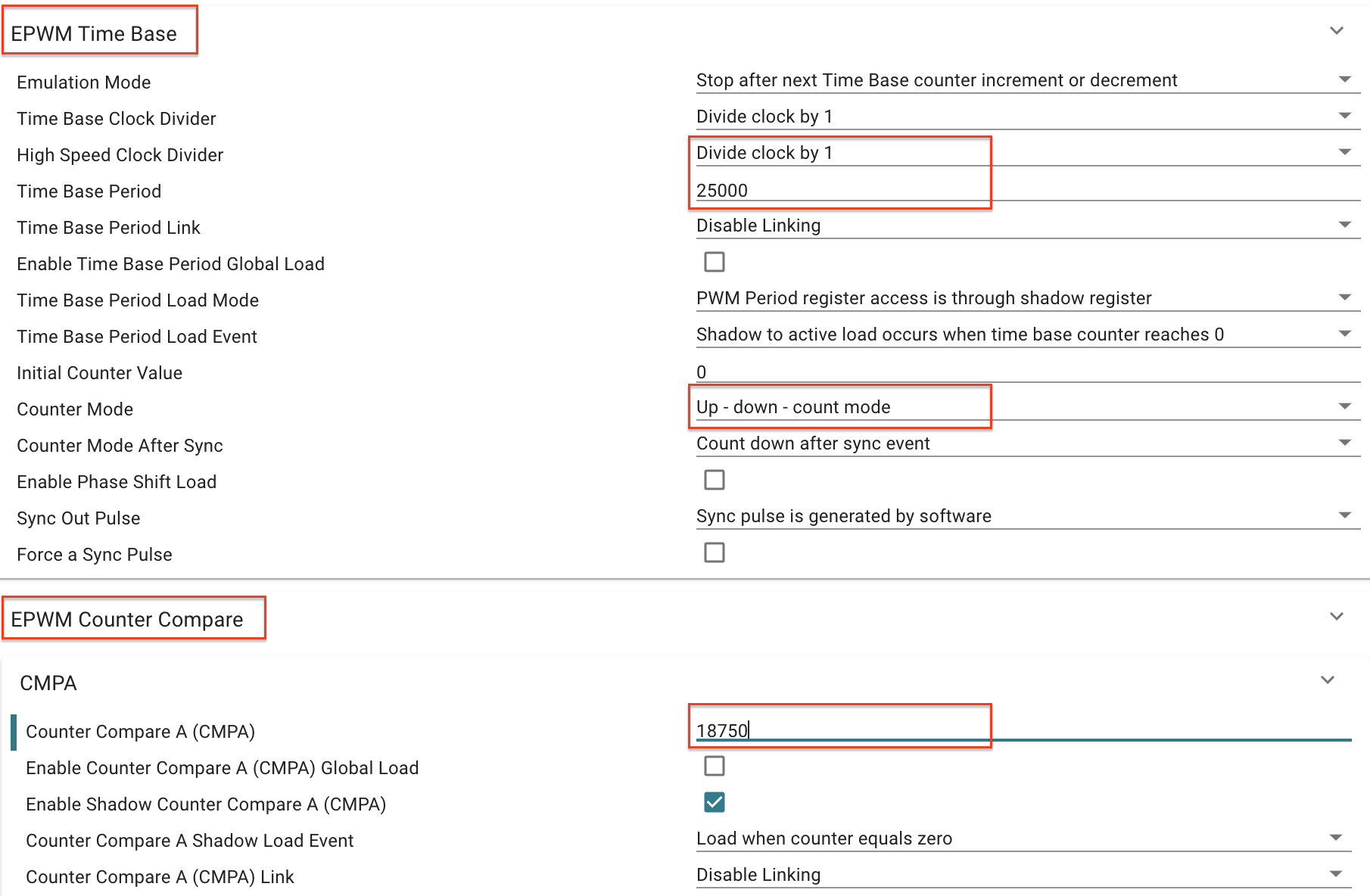Enable the Phase Shift Load checkbox
This screenshot has width=1370, height=896.
[715, 480]
